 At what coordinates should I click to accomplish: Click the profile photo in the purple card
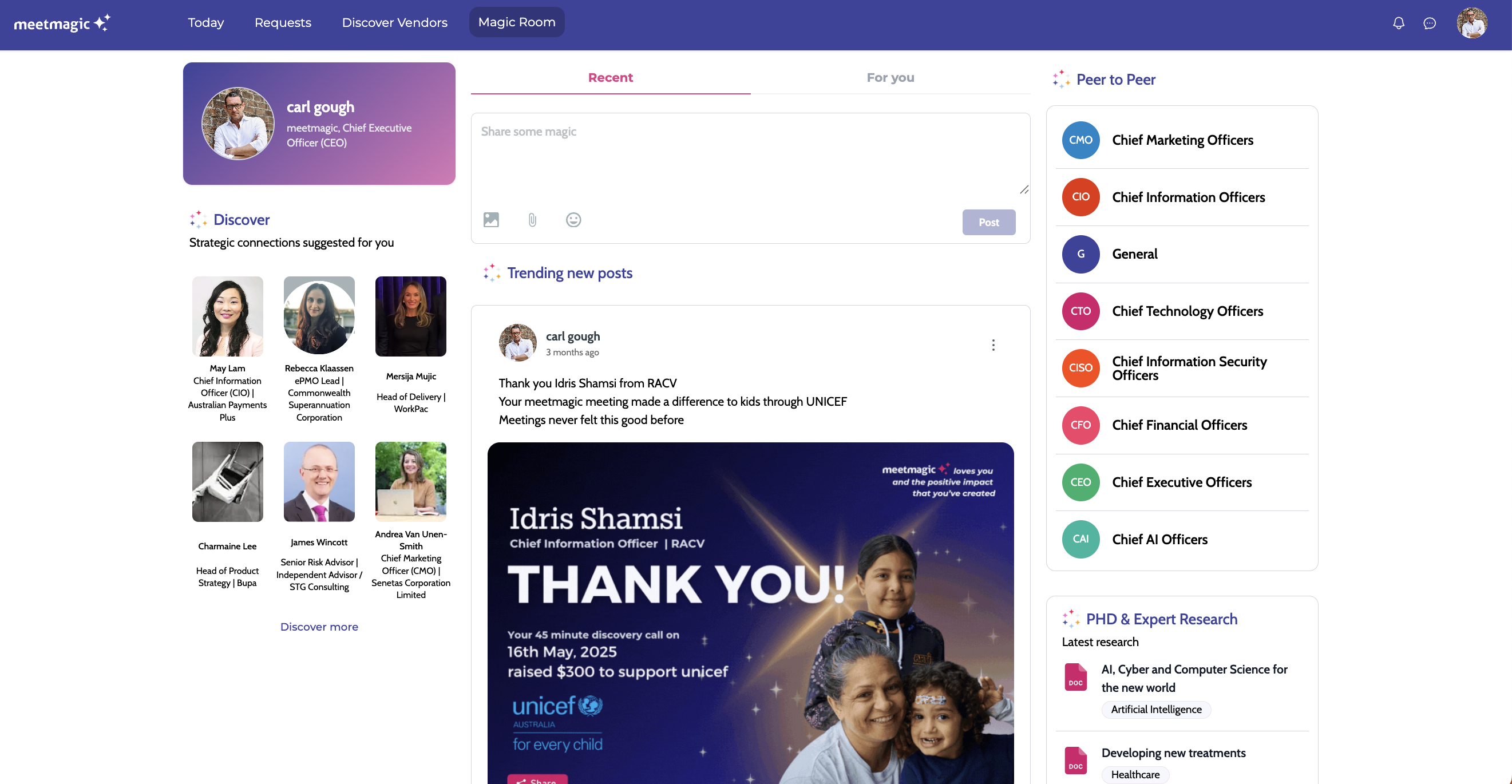coord(238,124)
